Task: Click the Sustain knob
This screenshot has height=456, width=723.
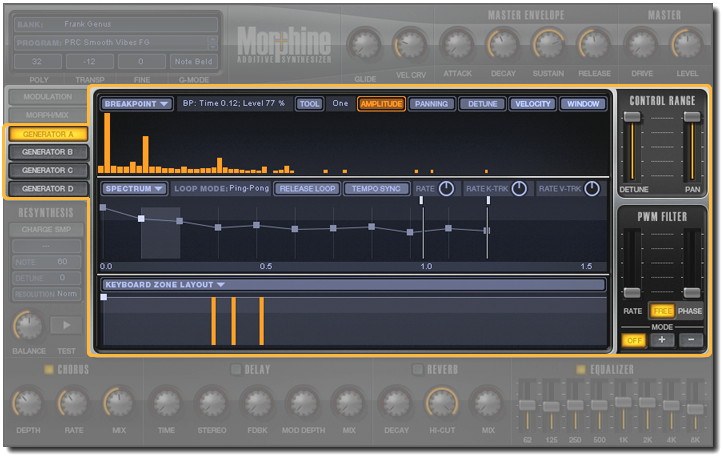Action: pos(548,44)
